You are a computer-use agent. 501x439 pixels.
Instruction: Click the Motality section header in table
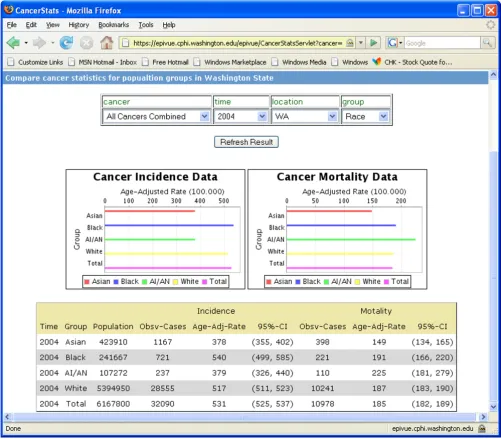(x=376, y=311)
